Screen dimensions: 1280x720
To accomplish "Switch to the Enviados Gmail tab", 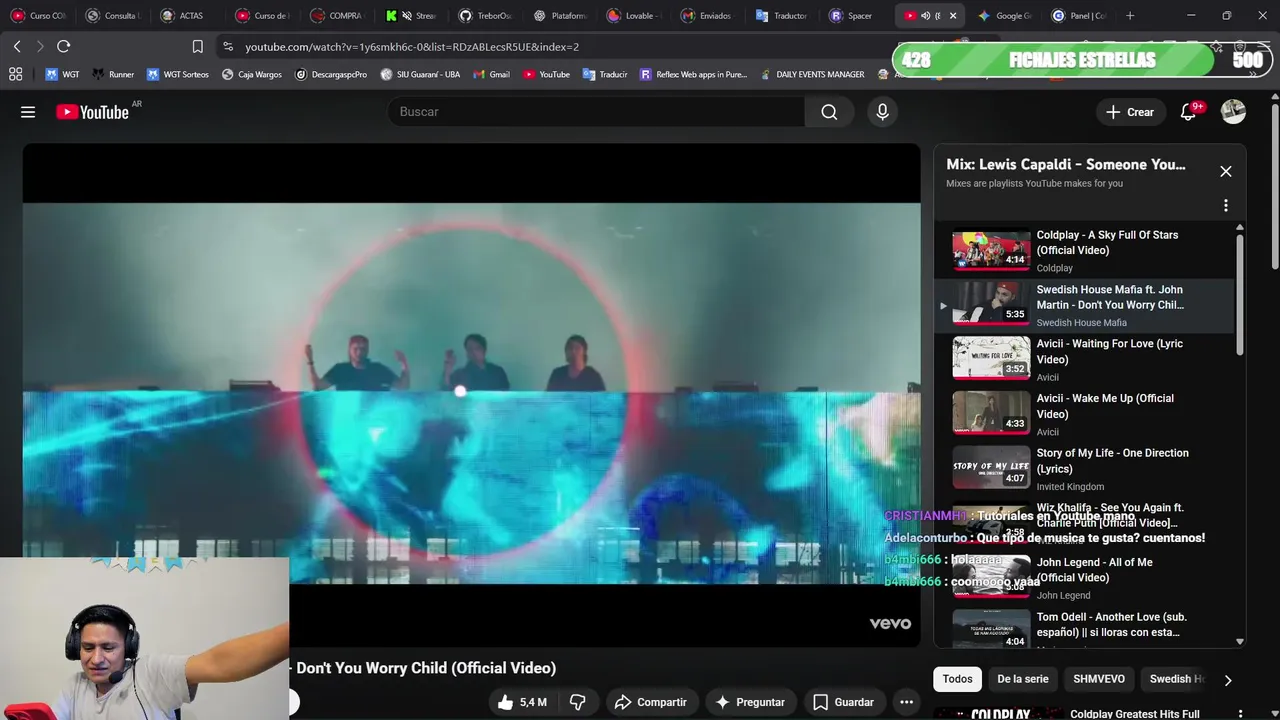I will [707, 16].
